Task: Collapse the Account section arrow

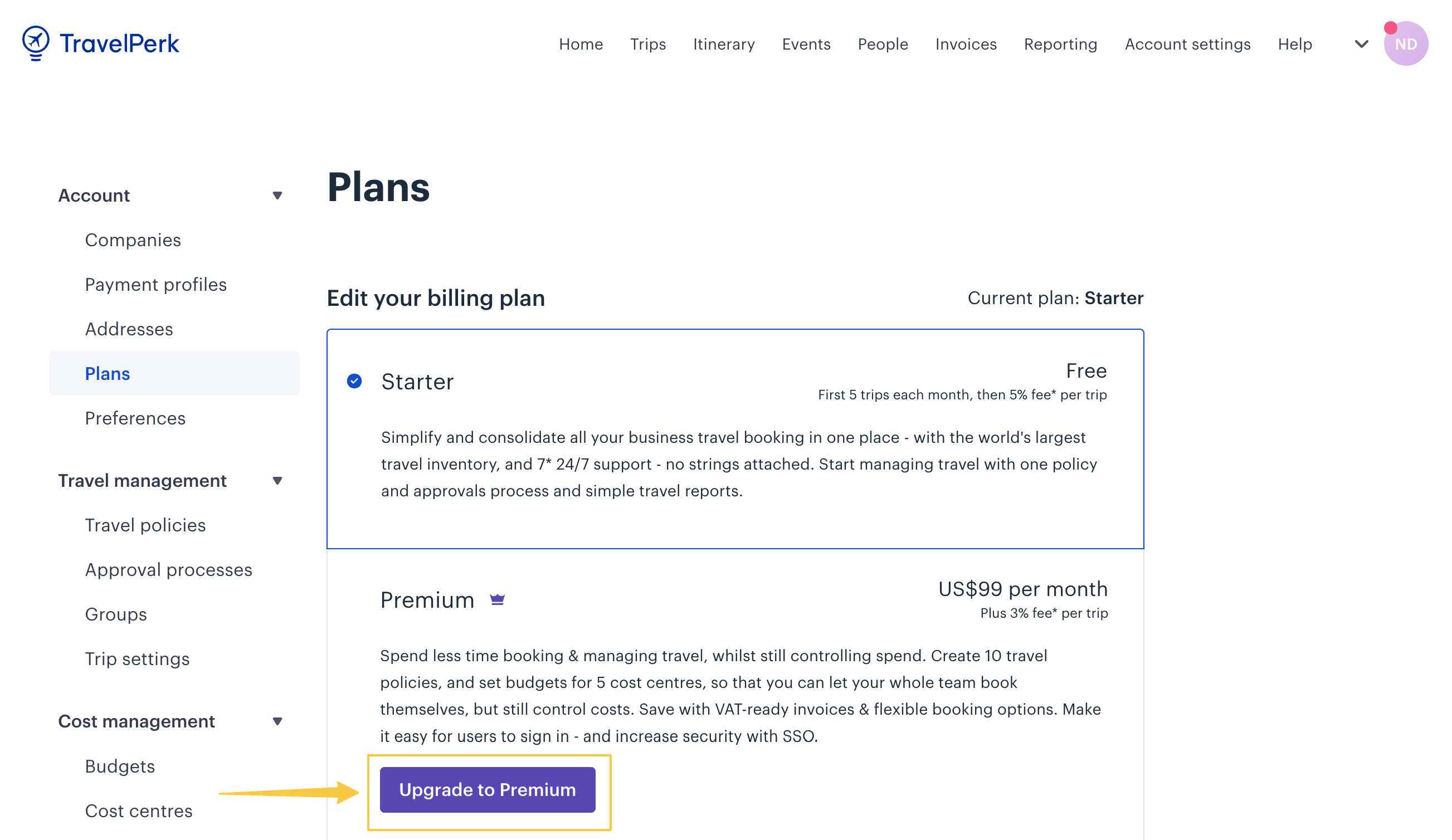Action: coord(277,196)
